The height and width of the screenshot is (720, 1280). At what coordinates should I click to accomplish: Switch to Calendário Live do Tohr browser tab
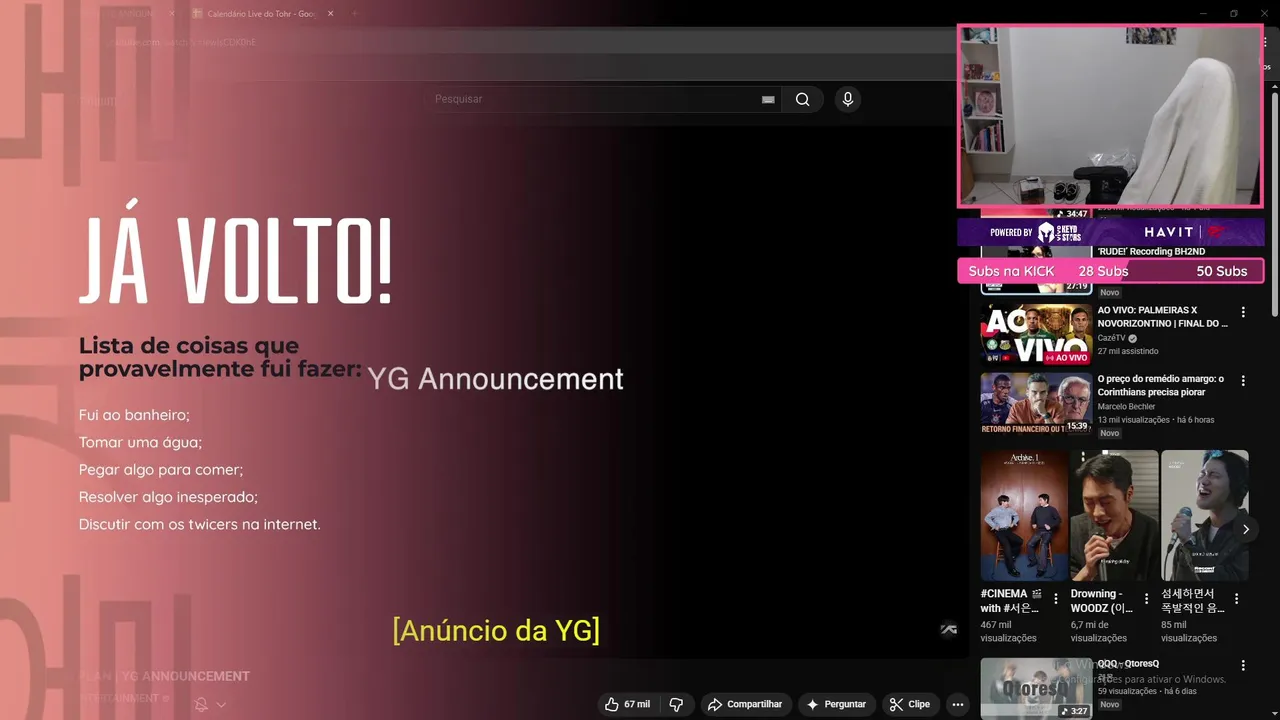click(x=260, y=14)
